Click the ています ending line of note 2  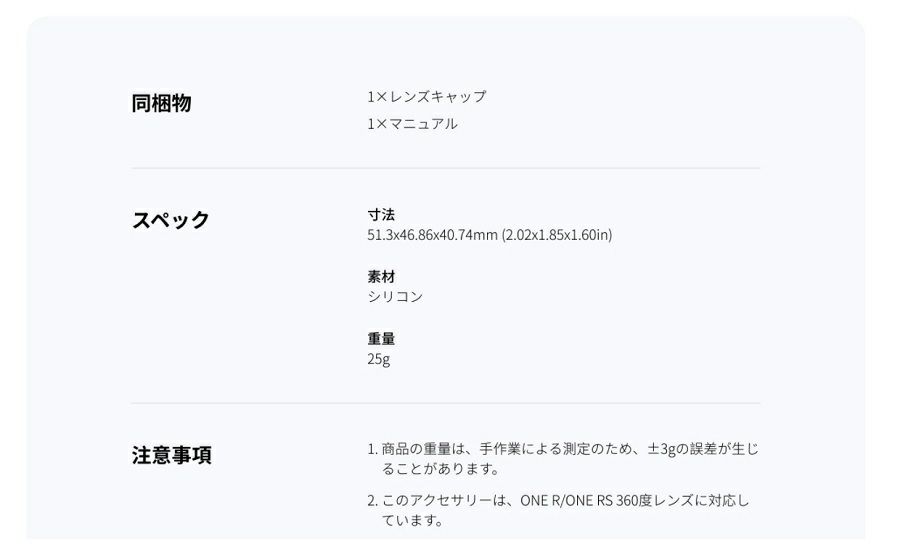click(x=412, y=521)
